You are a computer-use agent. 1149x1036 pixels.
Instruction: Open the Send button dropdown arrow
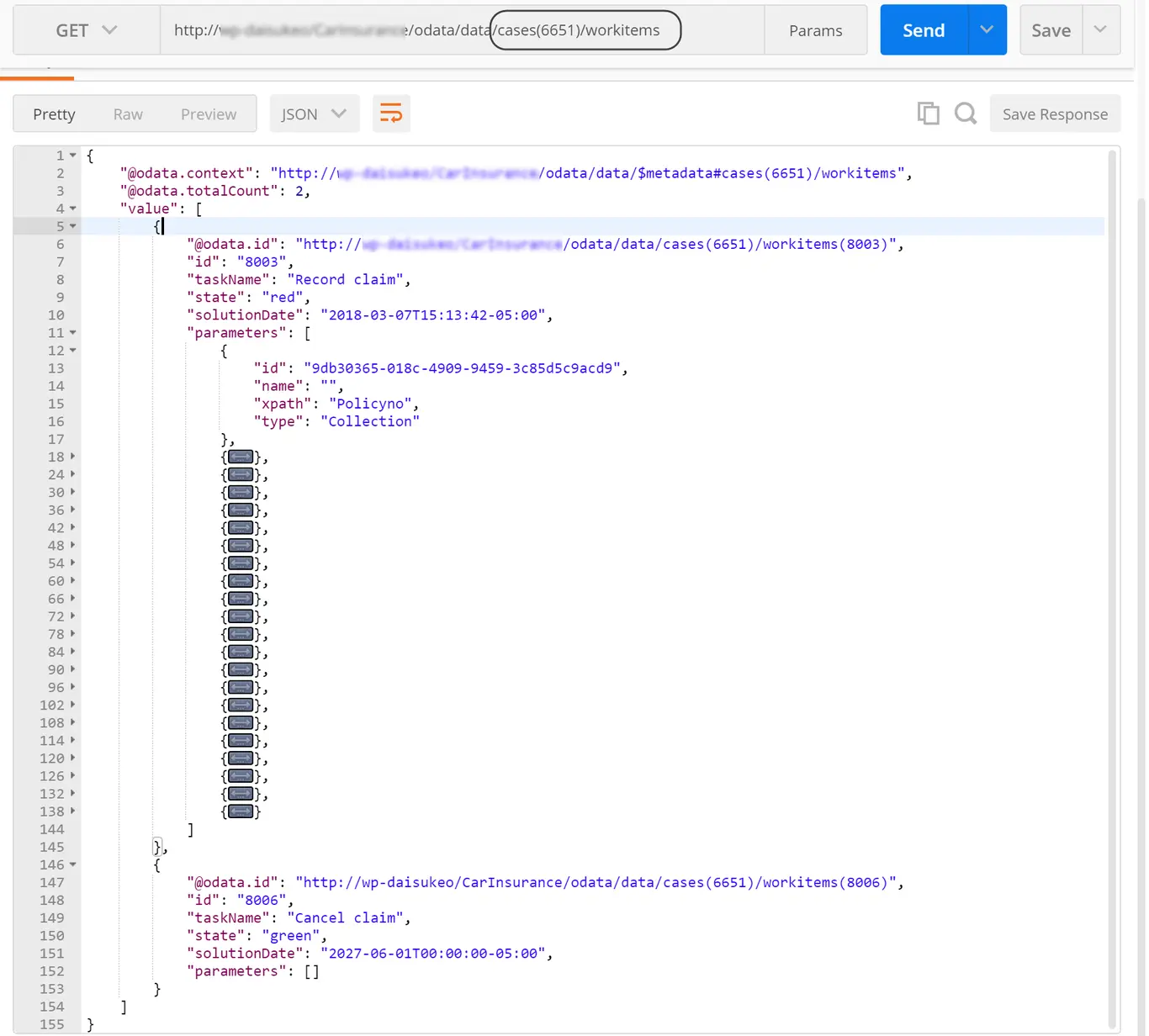coord(987,30)
